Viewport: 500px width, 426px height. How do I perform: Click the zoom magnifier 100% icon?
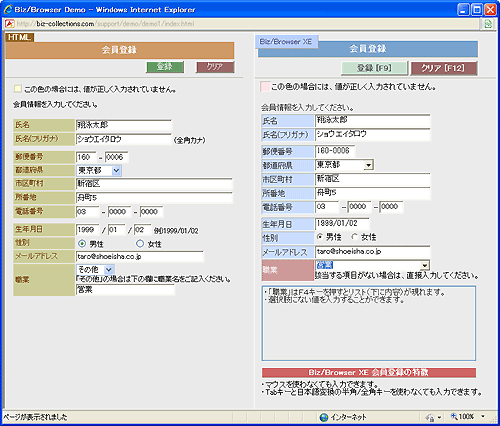coord(454,416)
